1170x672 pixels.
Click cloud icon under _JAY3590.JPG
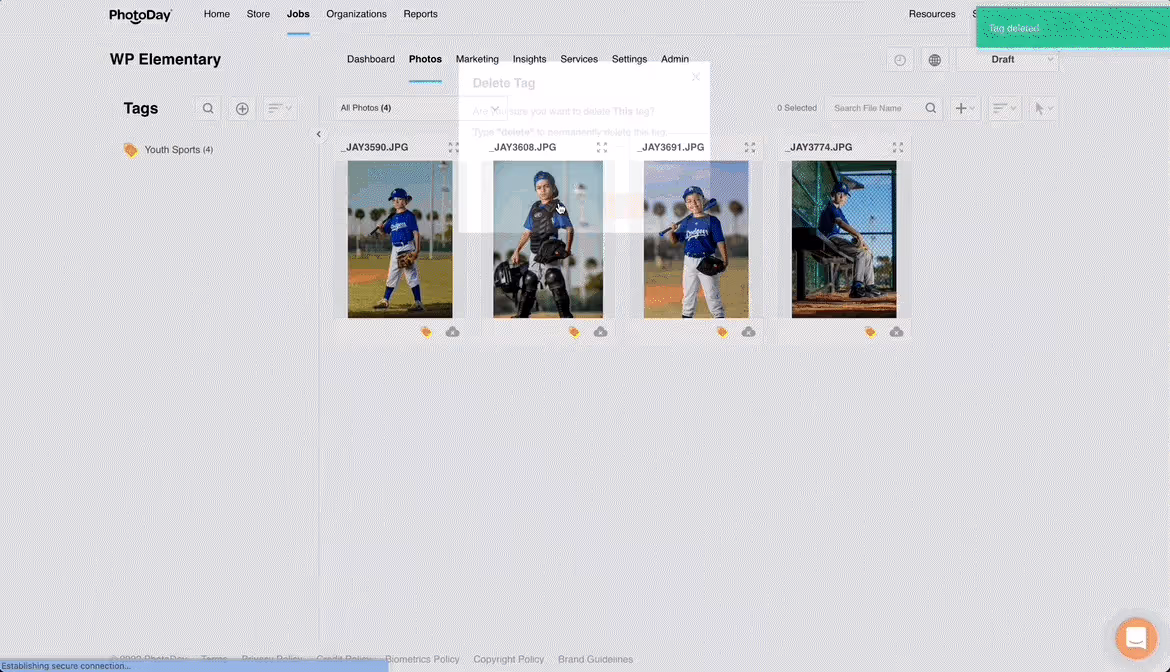(x=452, y=332)
